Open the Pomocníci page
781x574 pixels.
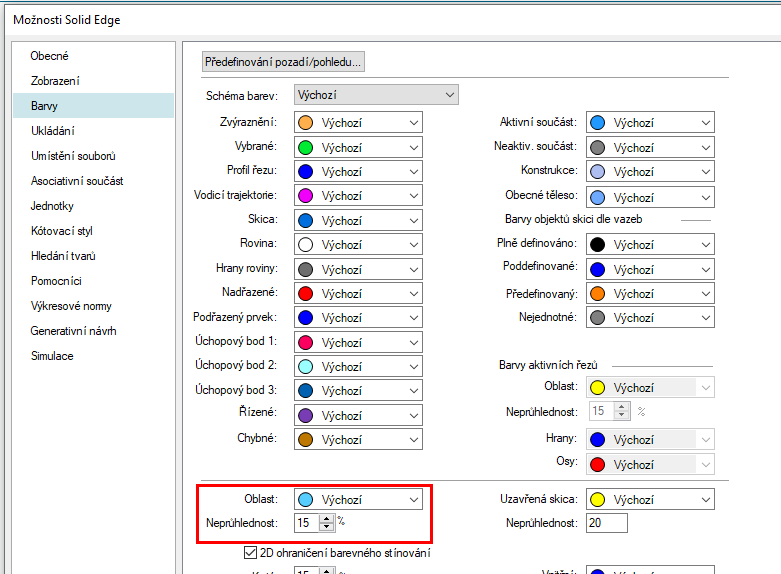coord(56,281)
